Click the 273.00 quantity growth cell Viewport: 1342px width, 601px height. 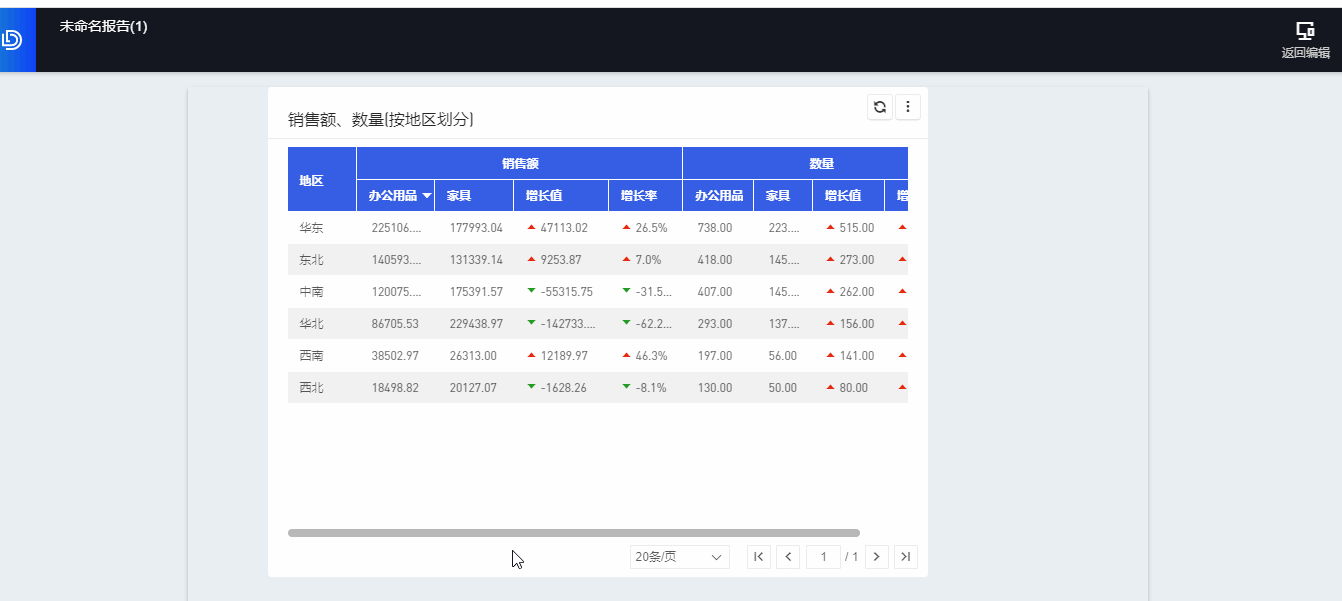pos(849,260)
